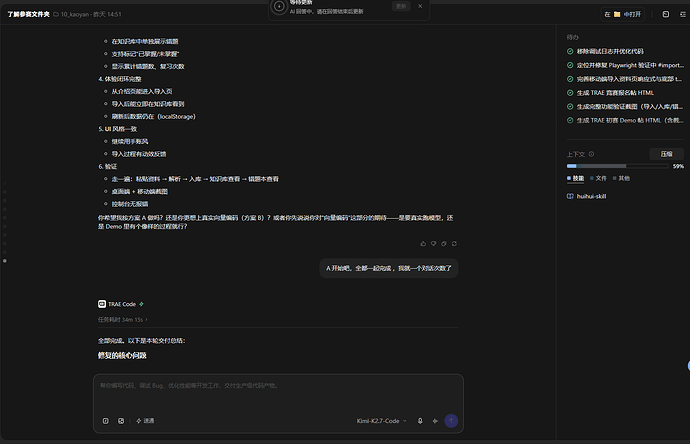
Task: Click the 待办 section label
Action: pos(573,37)
